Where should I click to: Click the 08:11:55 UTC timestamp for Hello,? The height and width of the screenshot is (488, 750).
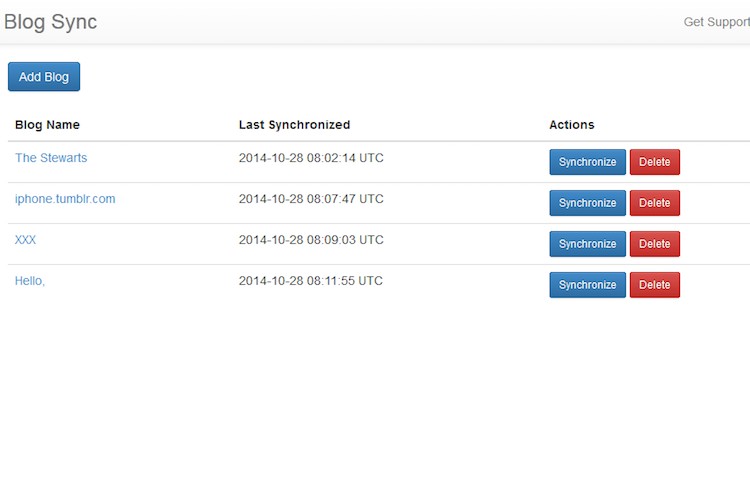tap(311, 281)
